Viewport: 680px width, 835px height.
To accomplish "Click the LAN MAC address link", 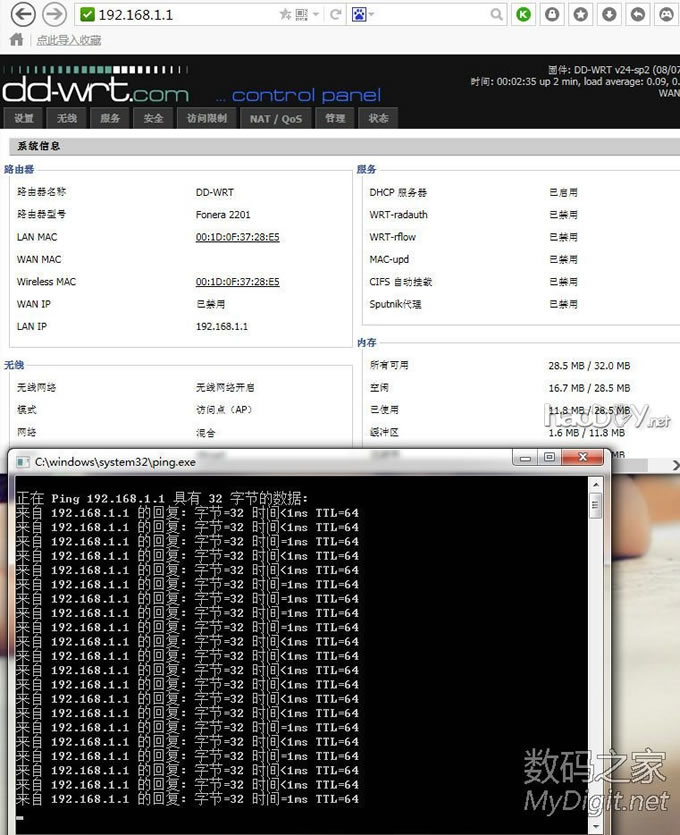I will tap(237, 237).
